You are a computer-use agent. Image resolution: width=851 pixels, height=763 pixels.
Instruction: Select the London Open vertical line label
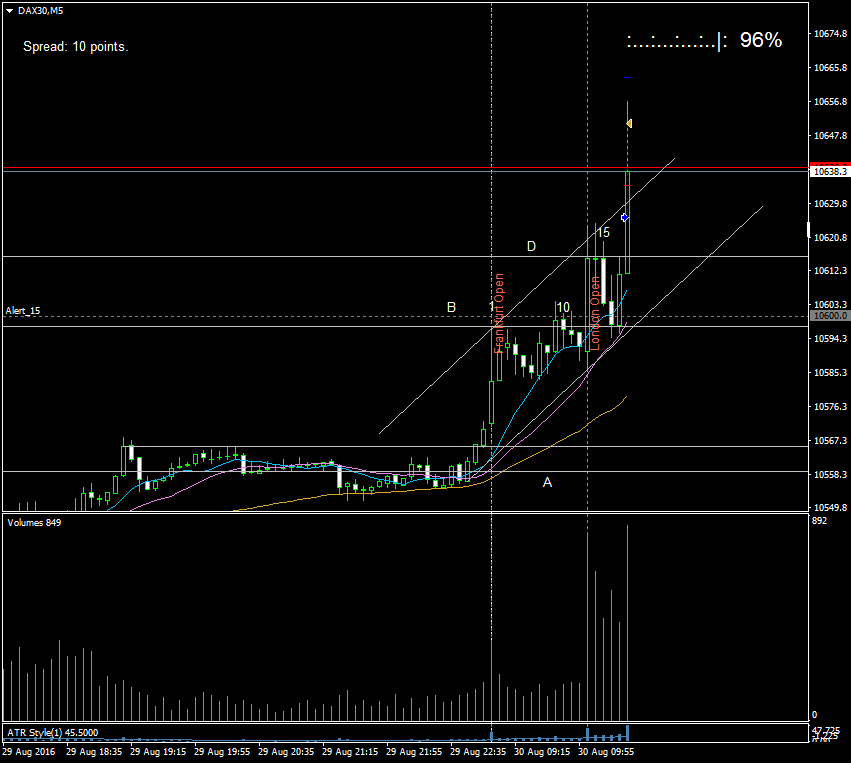click(594, 314)
